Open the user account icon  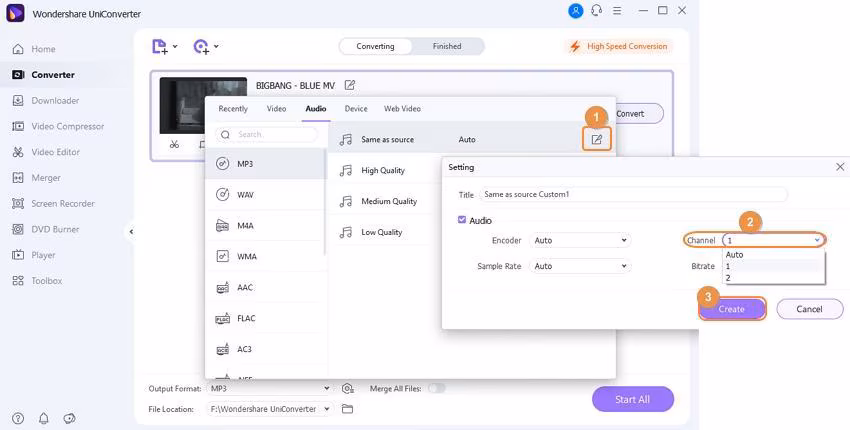coord(575,11)
